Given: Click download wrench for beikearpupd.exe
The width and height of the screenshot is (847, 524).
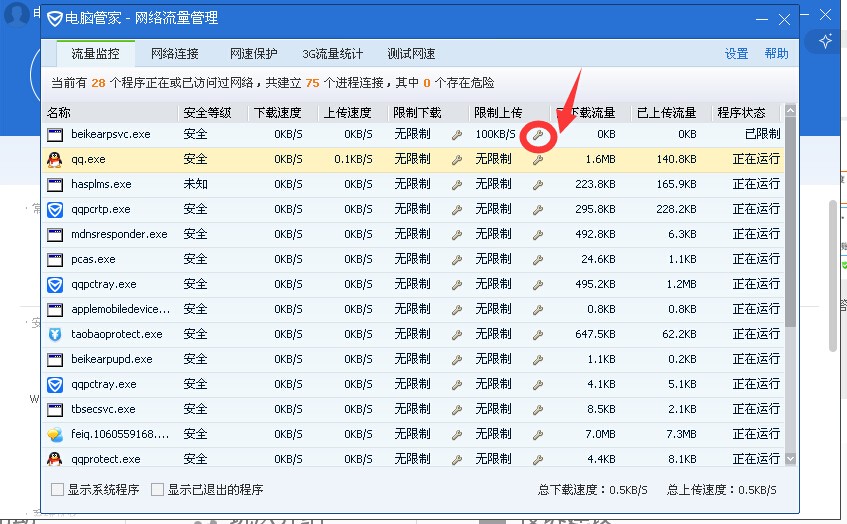Looking at the screenshot, I should 456,360.
